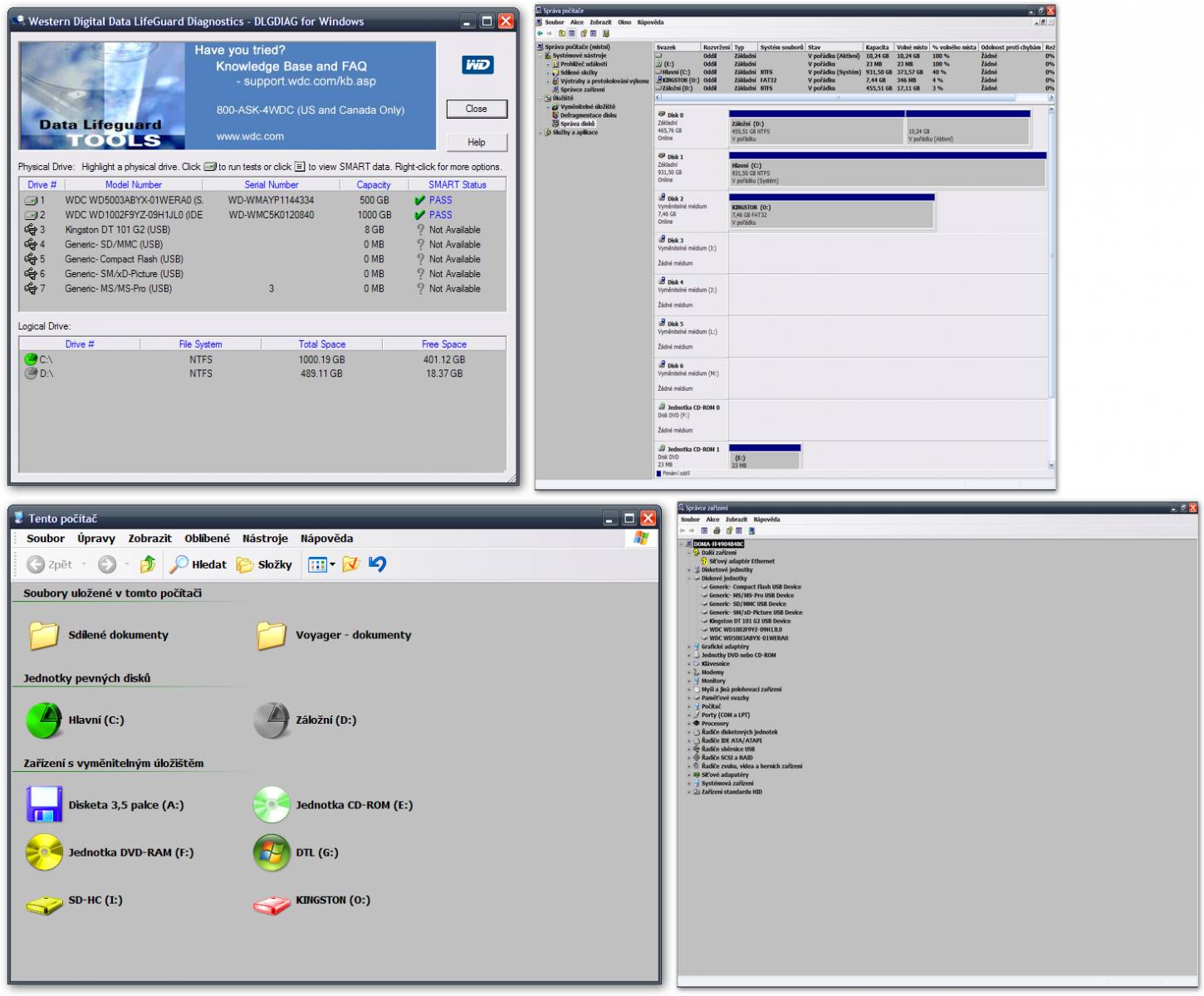Click Složky folders toolbar button
Image resolution: width=1204 pixels, height=996 pixels.
point(264,564)
